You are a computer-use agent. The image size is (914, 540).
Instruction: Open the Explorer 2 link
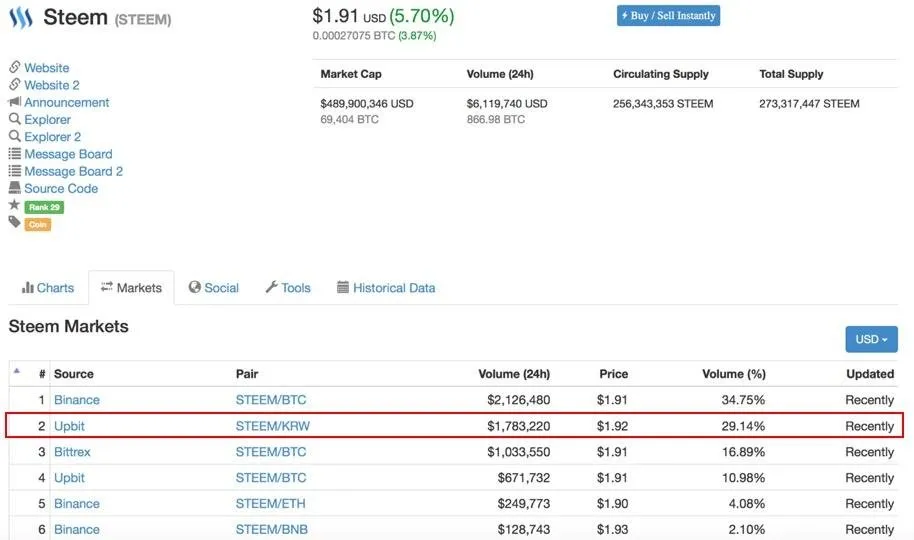tap(52, 136)
